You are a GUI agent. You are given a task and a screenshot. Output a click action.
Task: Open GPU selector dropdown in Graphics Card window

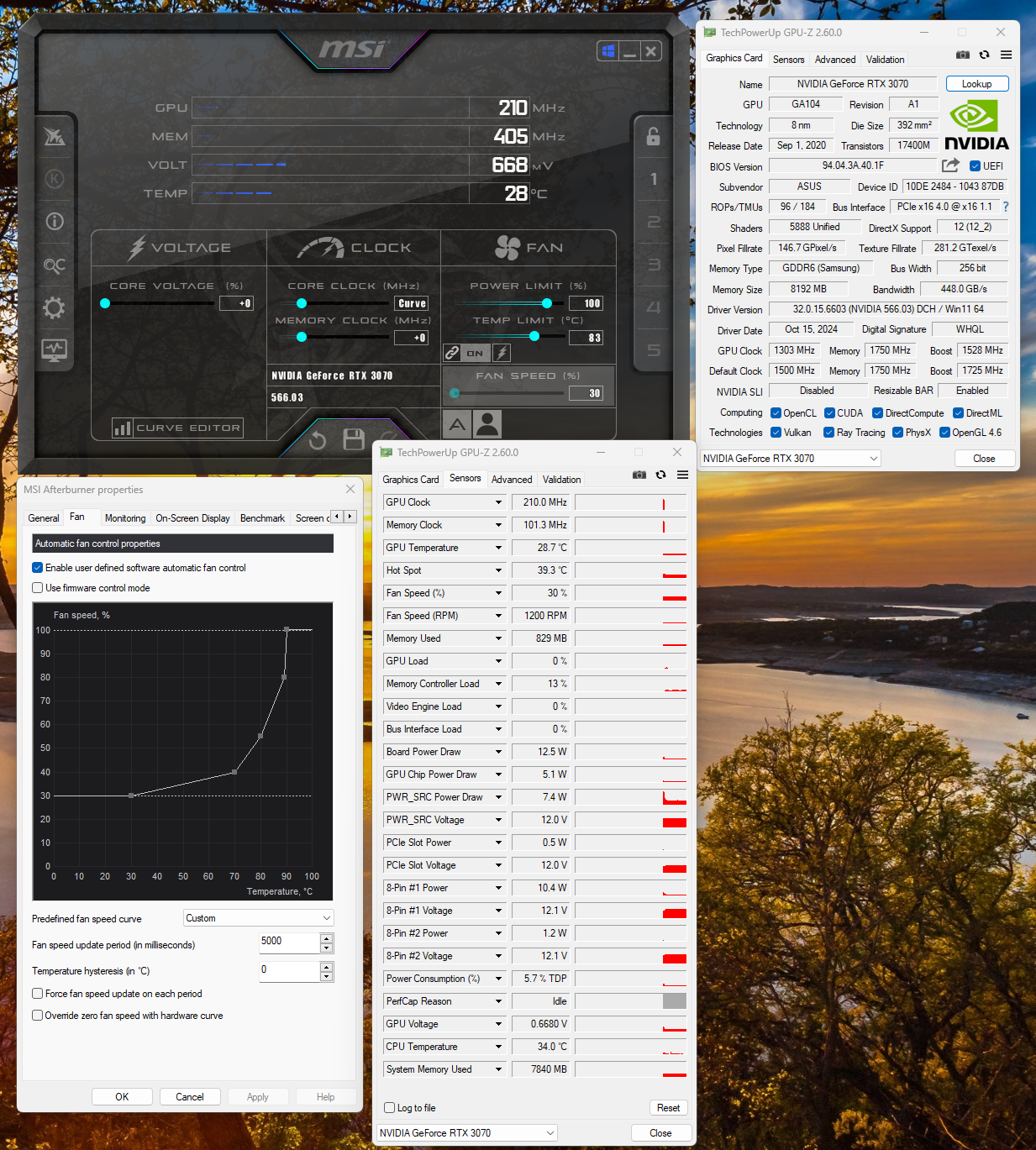pos(791,459)
